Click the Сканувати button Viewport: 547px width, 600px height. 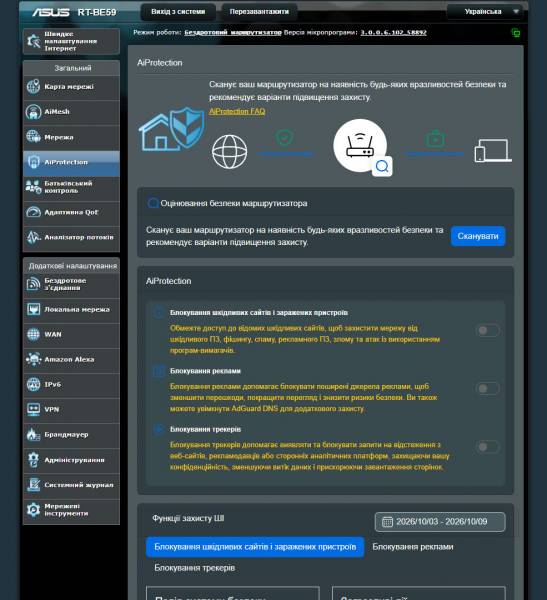(x=478, y=236)
